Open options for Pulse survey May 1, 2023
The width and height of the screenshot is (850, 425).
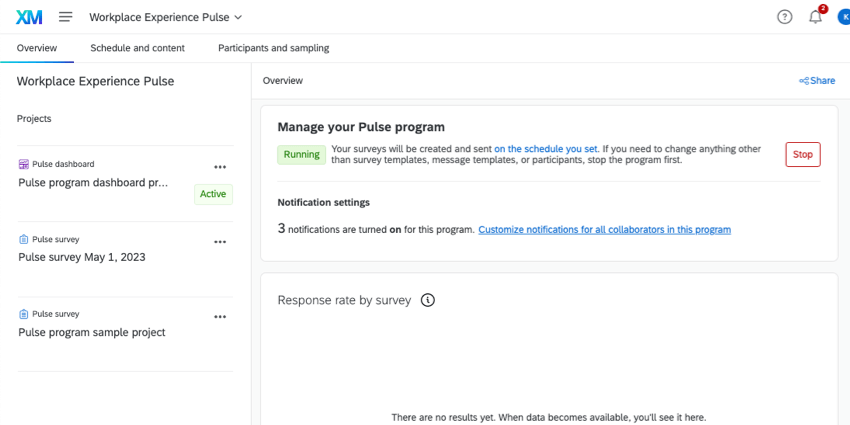220,242
